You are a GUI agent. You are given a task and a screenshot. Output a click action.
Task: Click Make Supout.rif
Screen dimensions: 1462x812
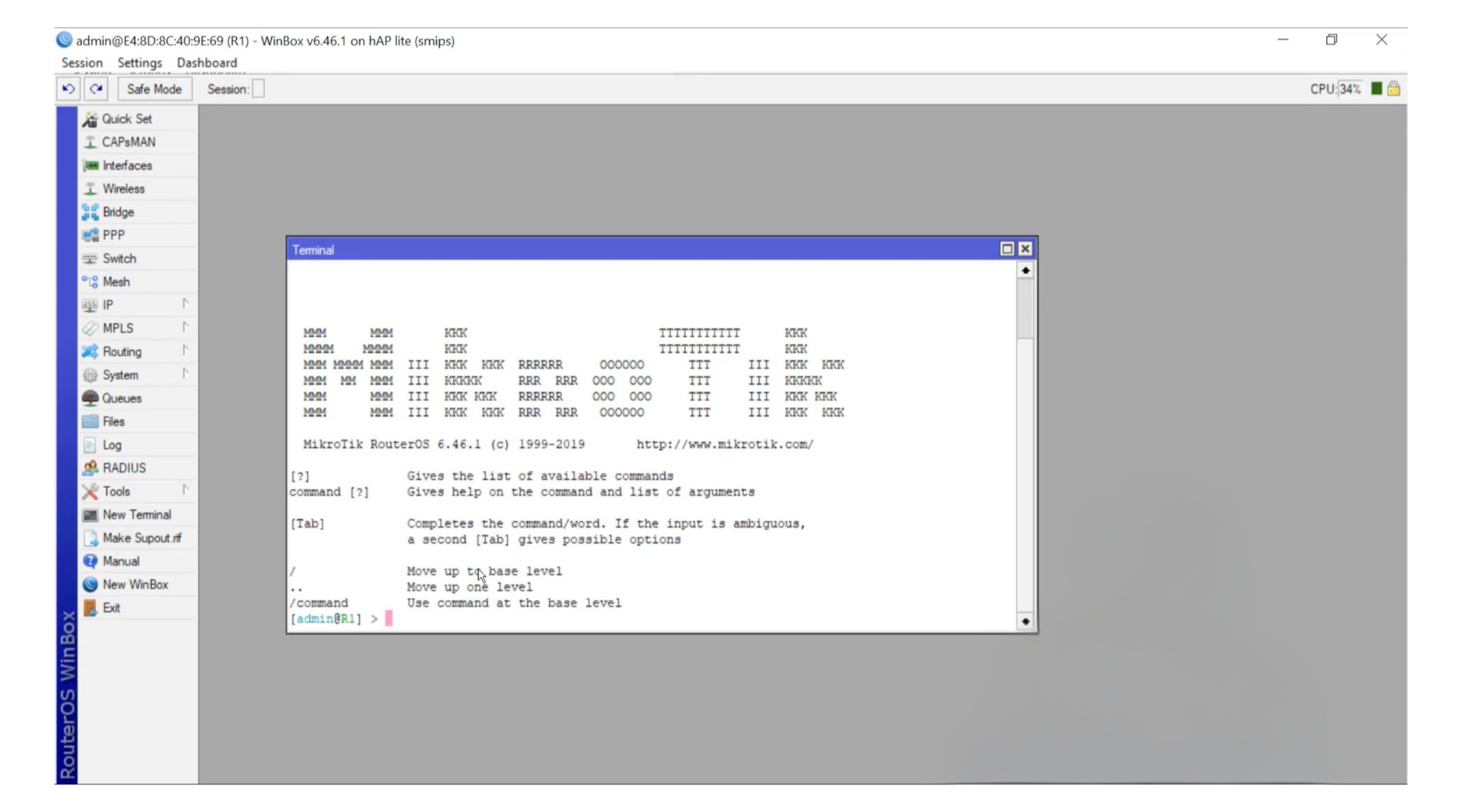pos(141,538)
